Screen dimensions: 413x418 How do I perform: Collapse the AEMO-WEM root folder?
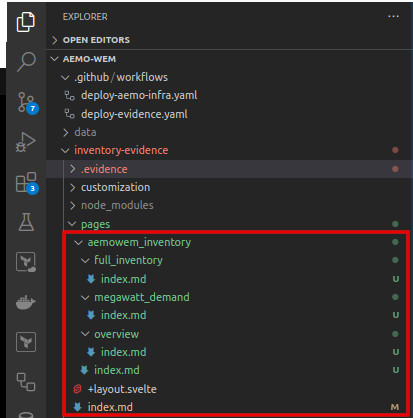point(55,59)
